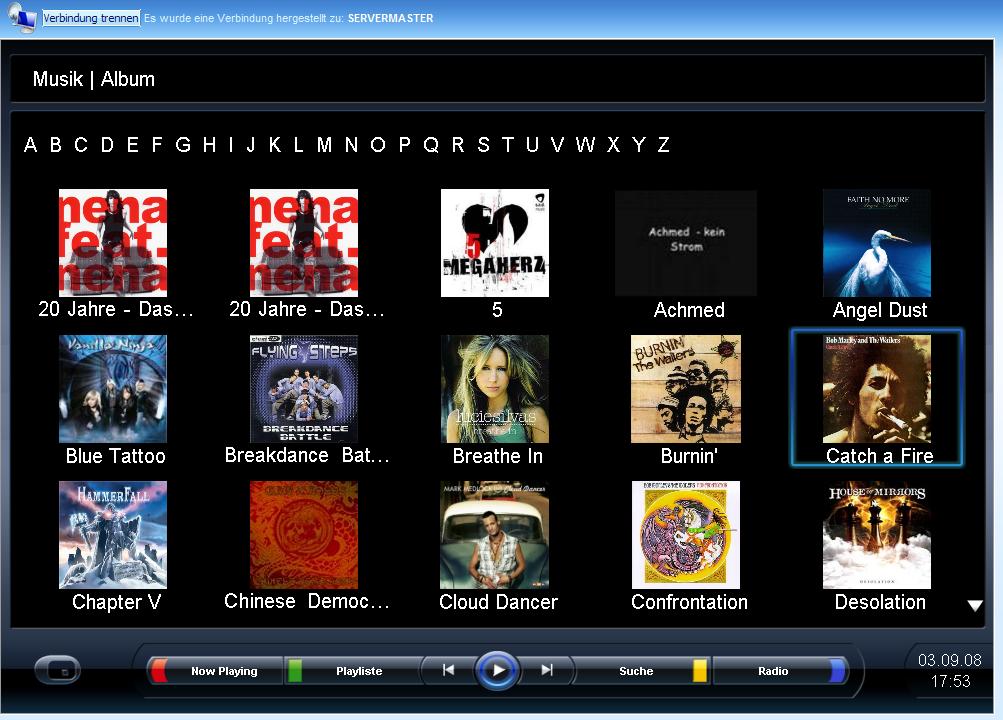
Task: Click Verbindung trennen to disconnect
Action: pyautogui.click(x=91, y=18)
